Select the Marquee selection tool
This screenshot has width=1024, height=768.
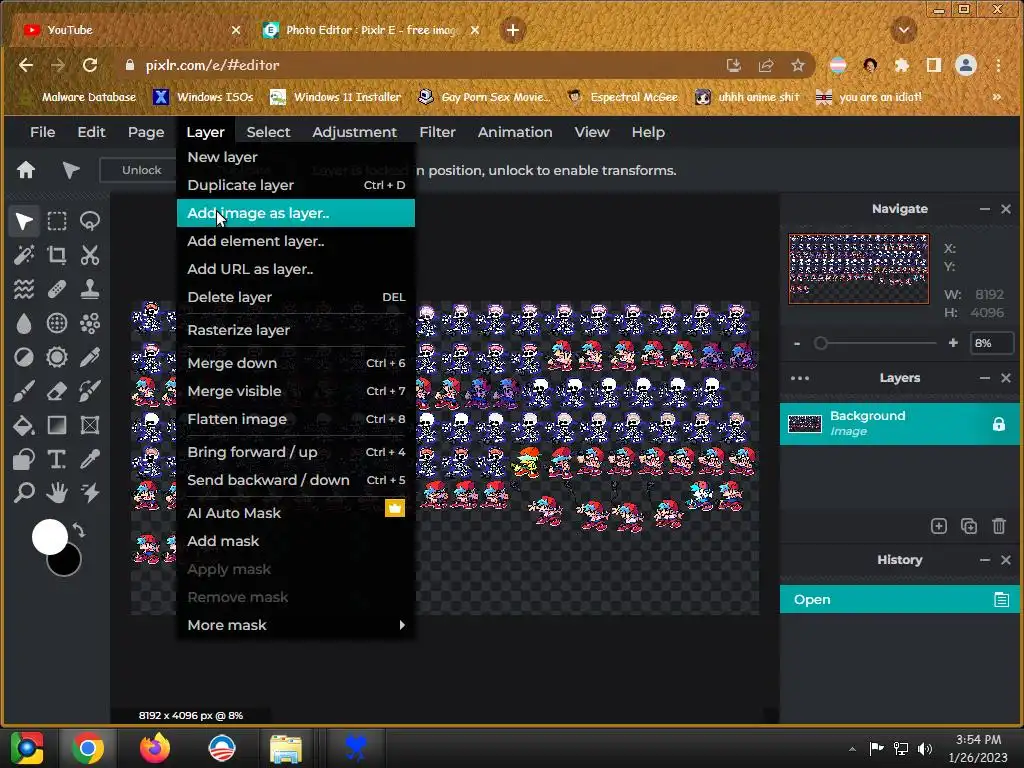click(x=57, y=221)
